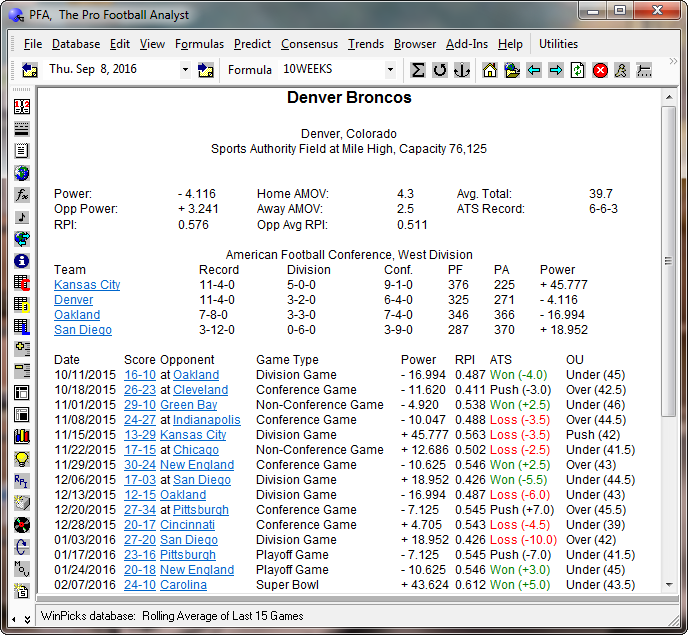Open the Utilities menu
Image resolution: width=688 pixels, height=635 pixels.
pos(558,44)
